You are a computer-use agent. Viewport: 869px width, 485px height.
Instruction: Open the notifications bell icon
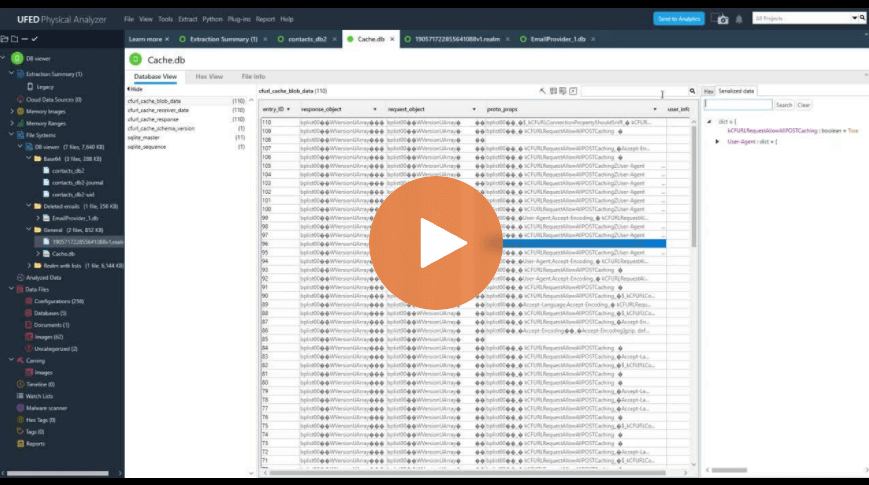(x=739, y=19)
